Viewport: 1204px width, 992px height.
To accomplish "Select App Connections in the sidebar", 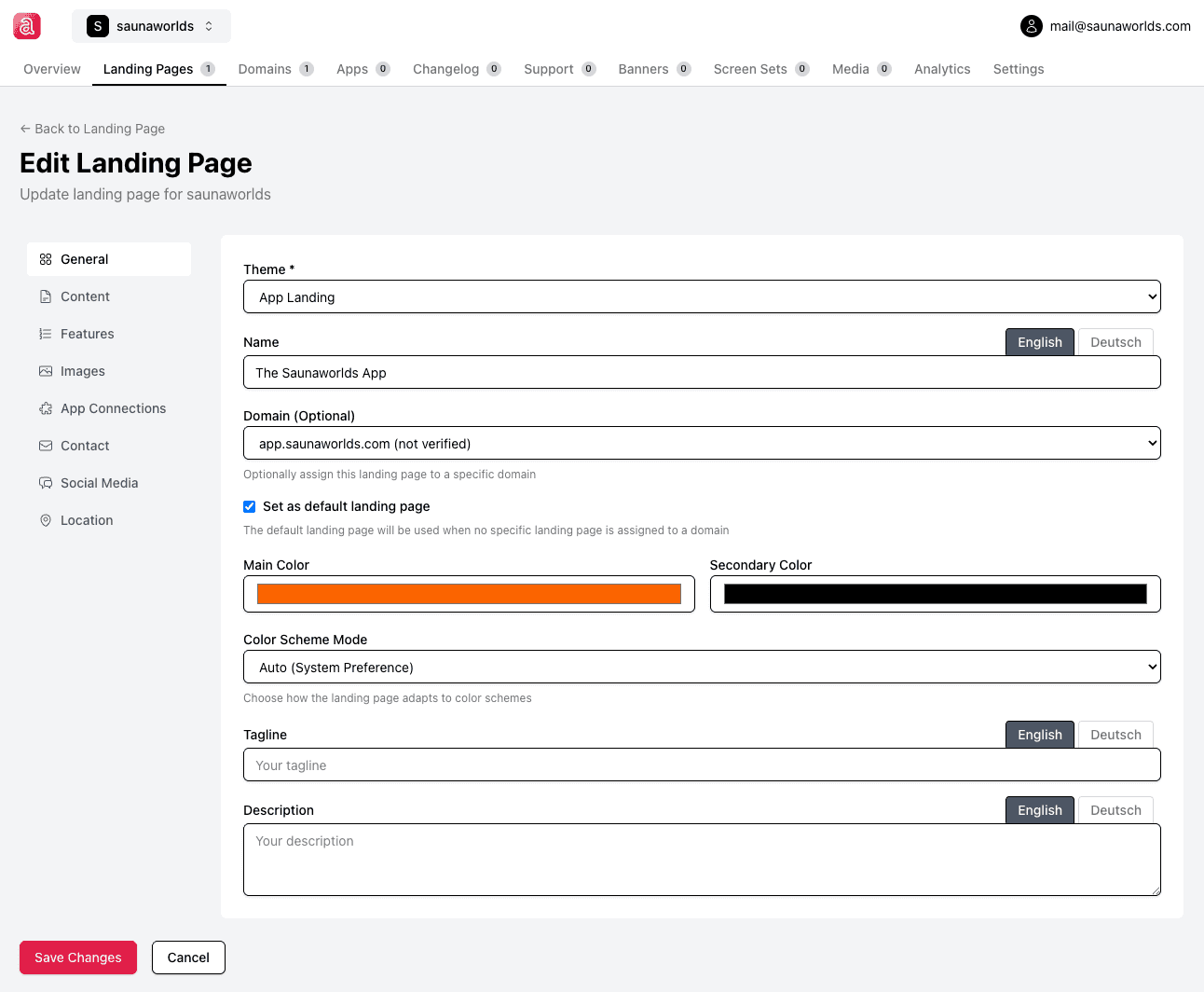I will coord(109,408).
